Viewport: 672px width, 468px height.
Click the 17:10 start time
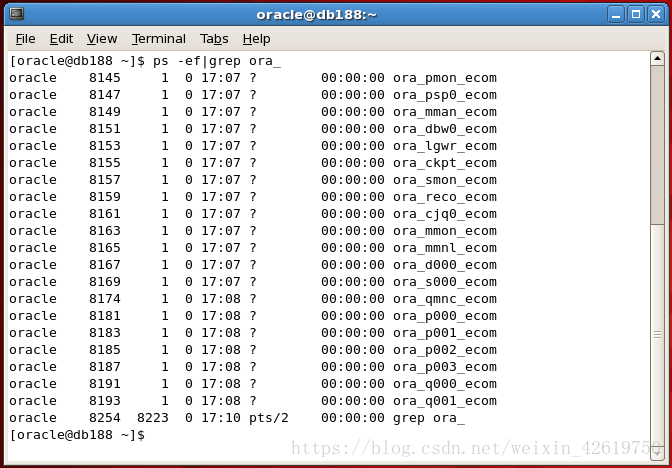point(221,418)
